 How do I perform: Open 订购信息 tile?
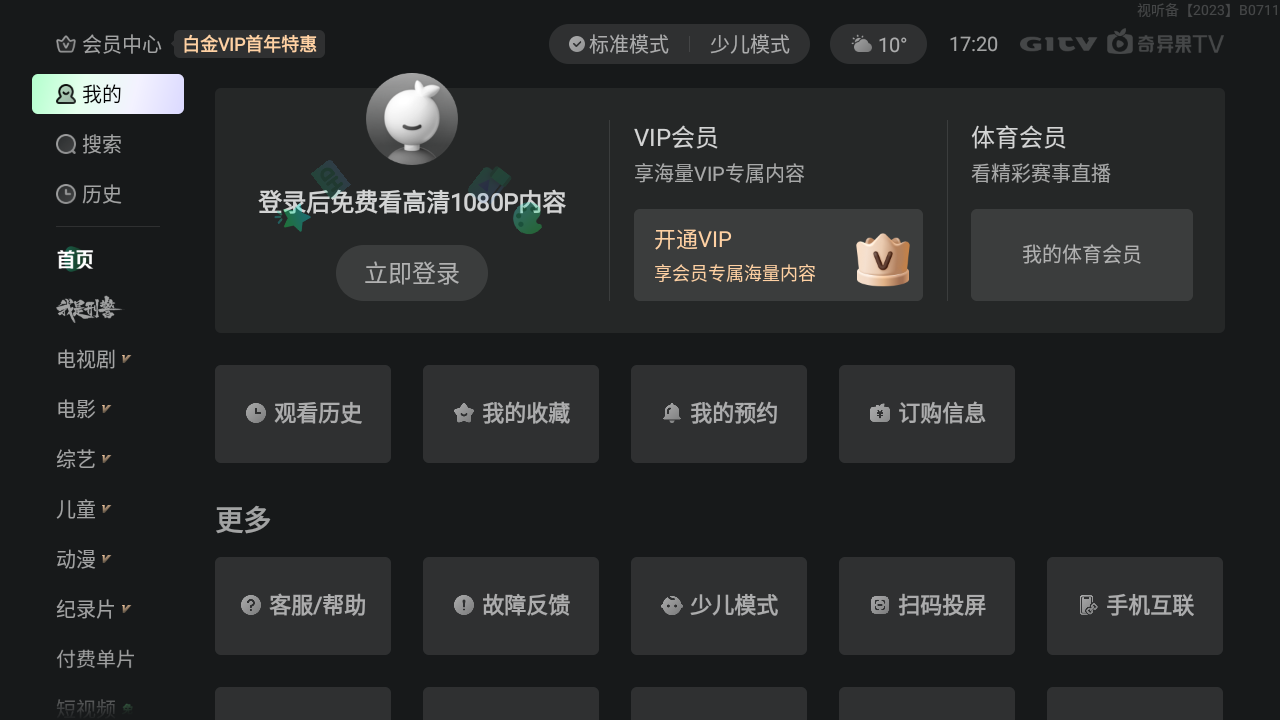(x=927, y=414)
